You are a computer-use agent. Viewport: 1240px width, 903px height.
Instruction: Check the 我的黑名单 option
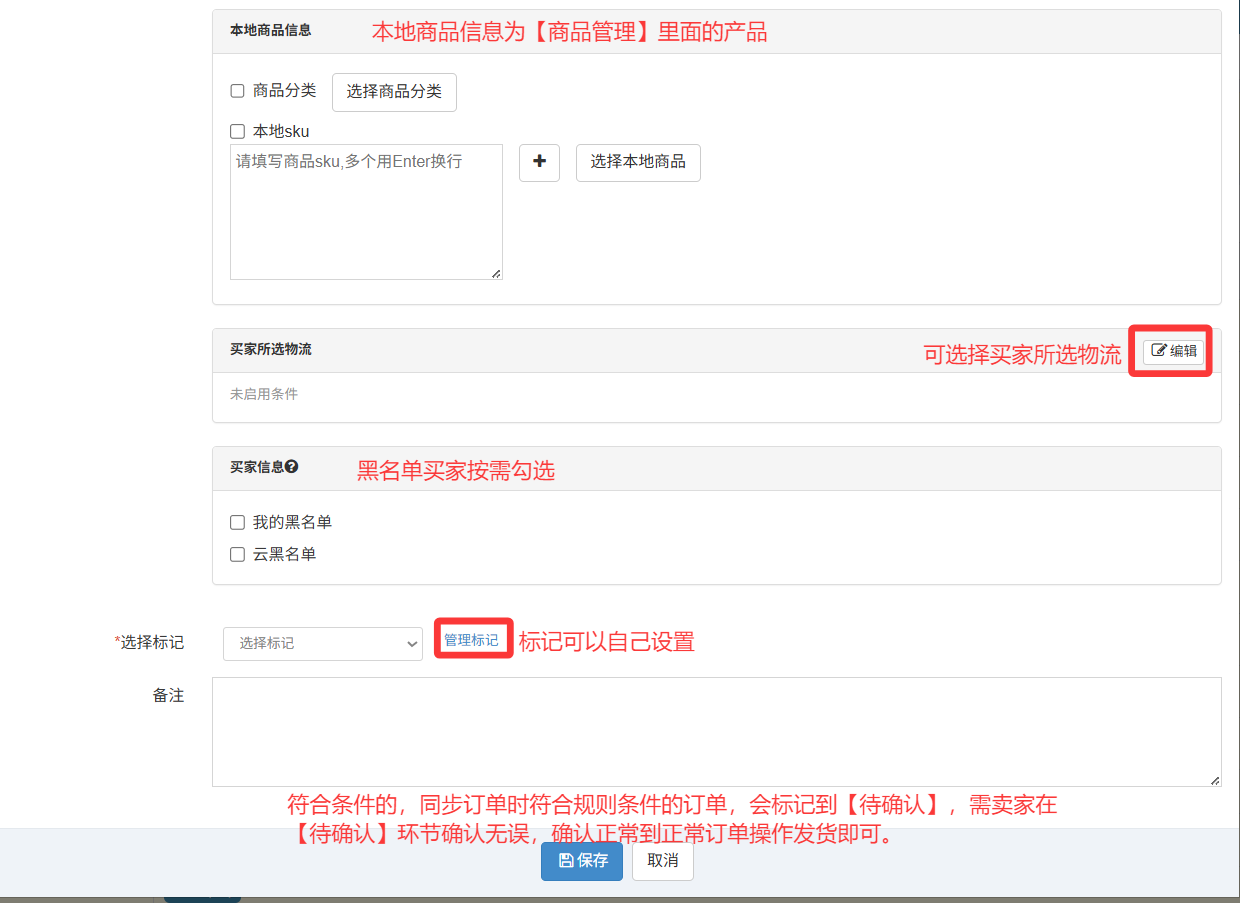coord(238,522)
